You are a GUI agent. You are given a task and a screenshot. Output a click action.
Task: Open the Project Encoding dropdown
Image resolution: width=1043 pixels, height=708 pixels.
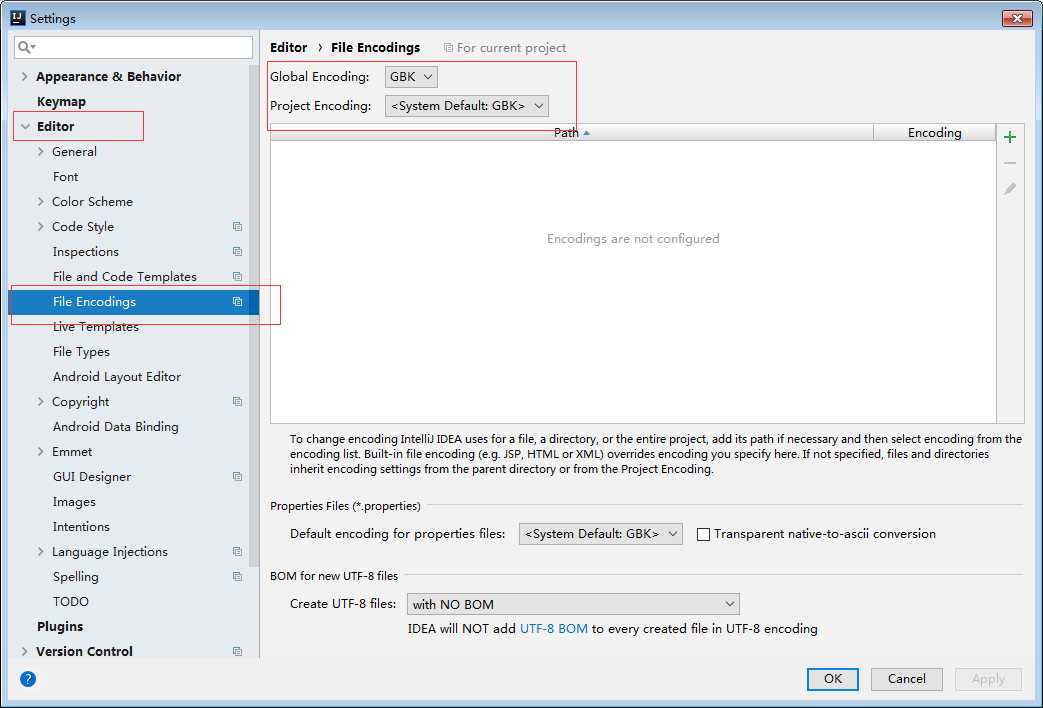(x=467, y=106)
